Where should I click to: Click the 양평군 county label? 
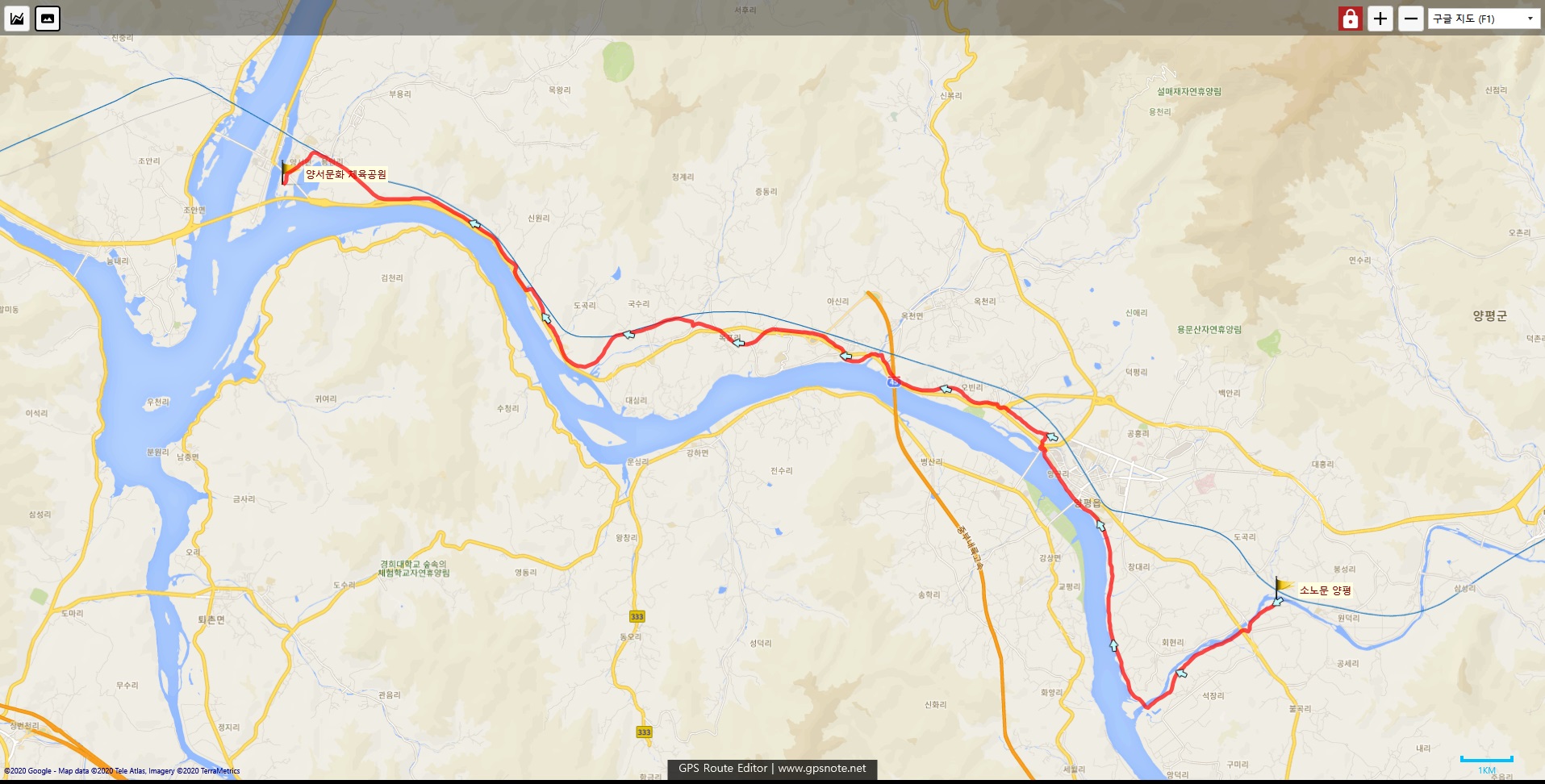pos(1489,316)
